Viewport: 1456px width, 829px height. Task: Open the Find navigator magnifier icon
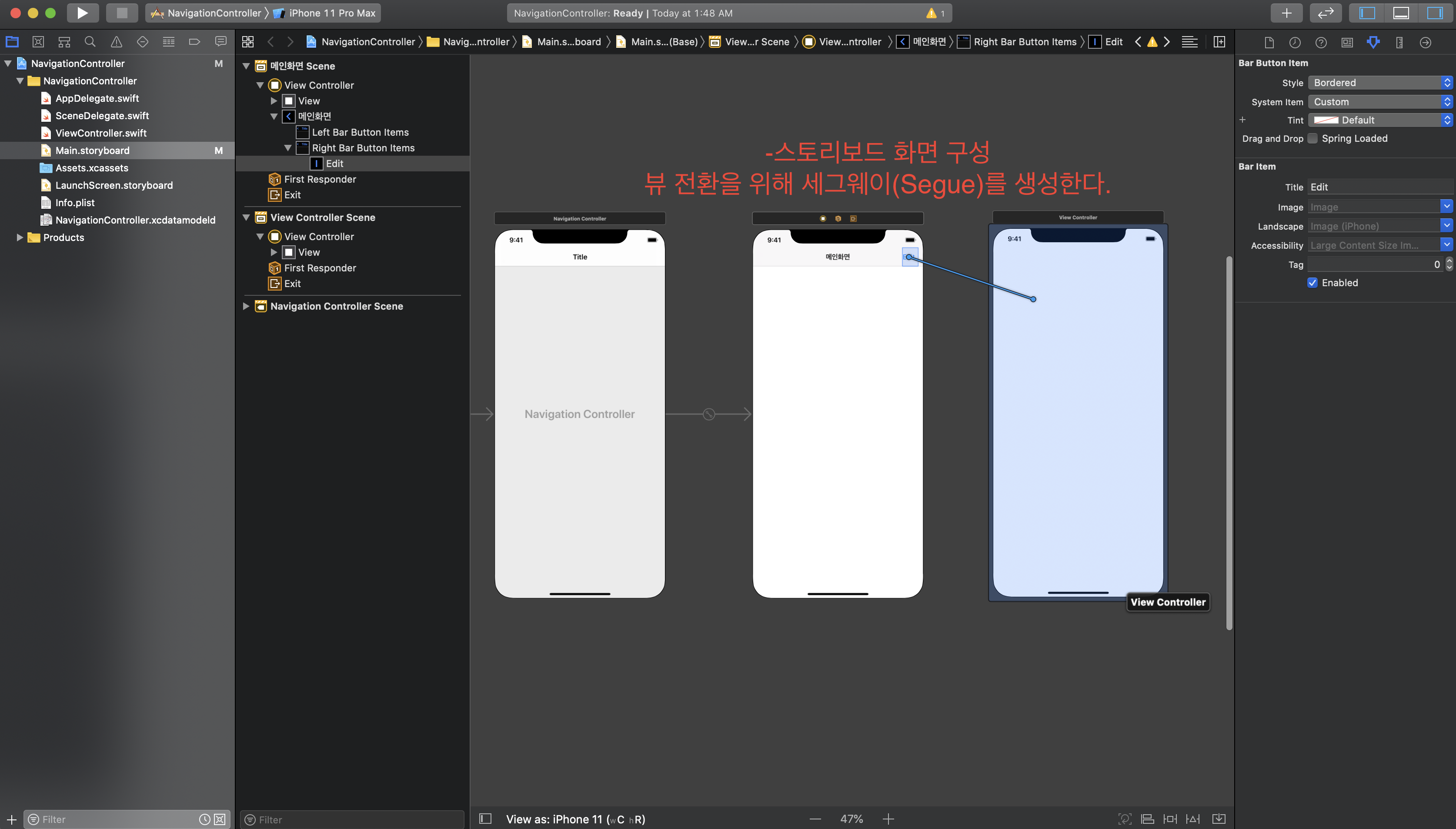tap(90, 42)
